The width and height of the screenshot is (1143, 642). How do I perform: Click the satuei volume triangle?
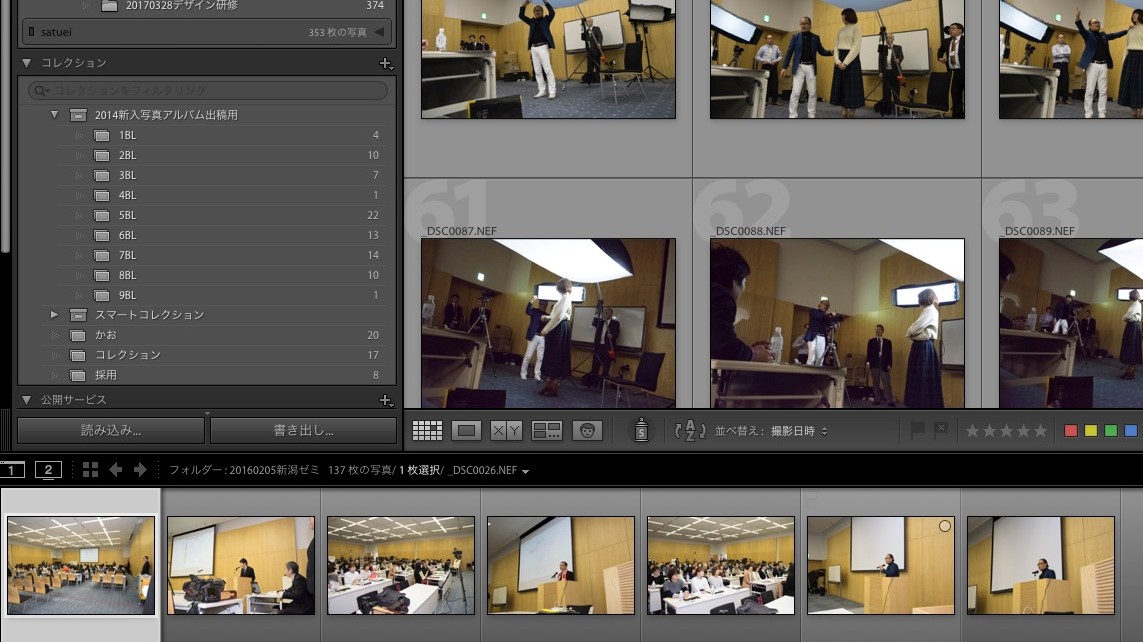point(379,32)
